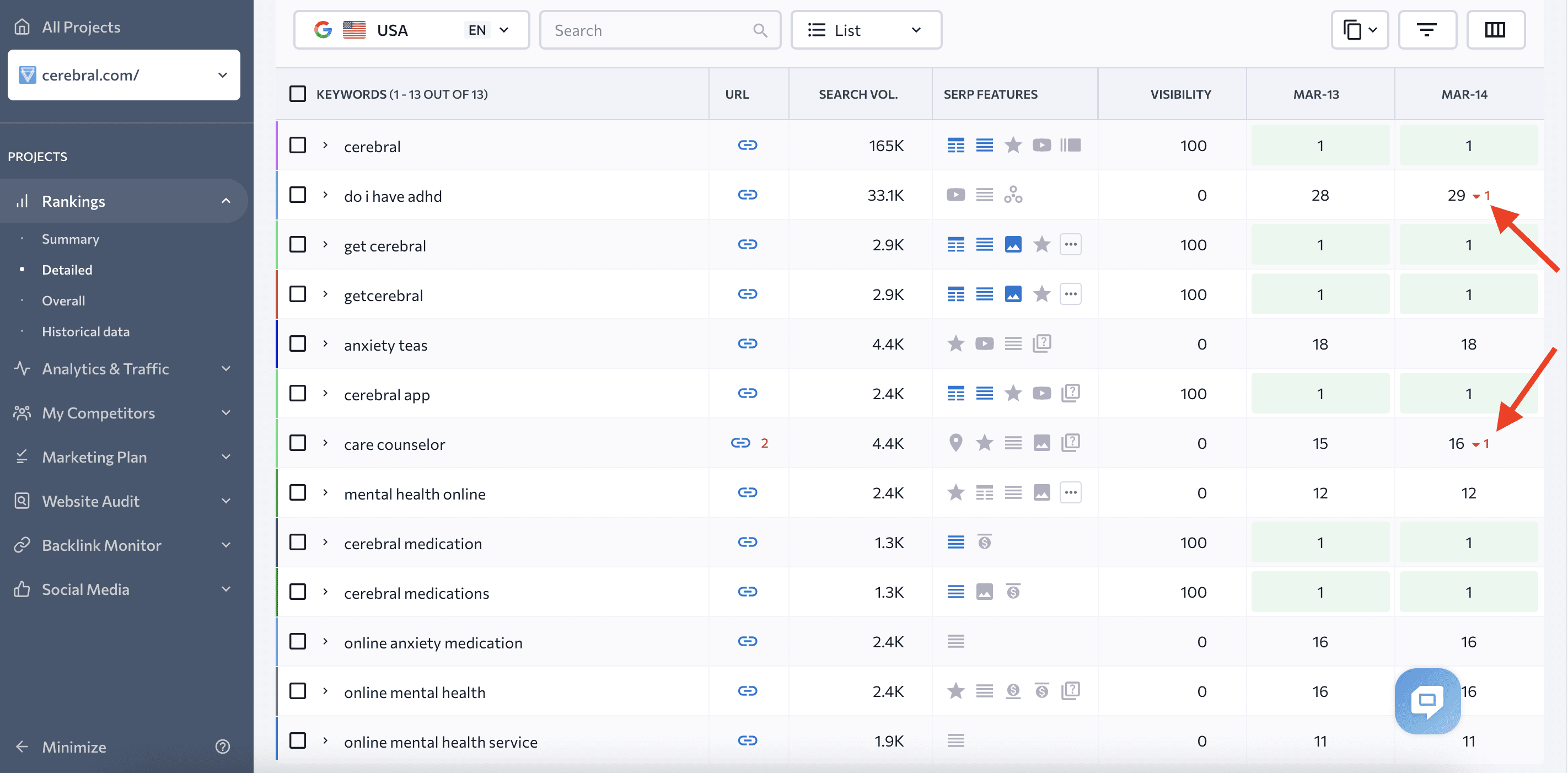Collapse the Rankings section
The image size is (1568, 773).
pos(226,201)
